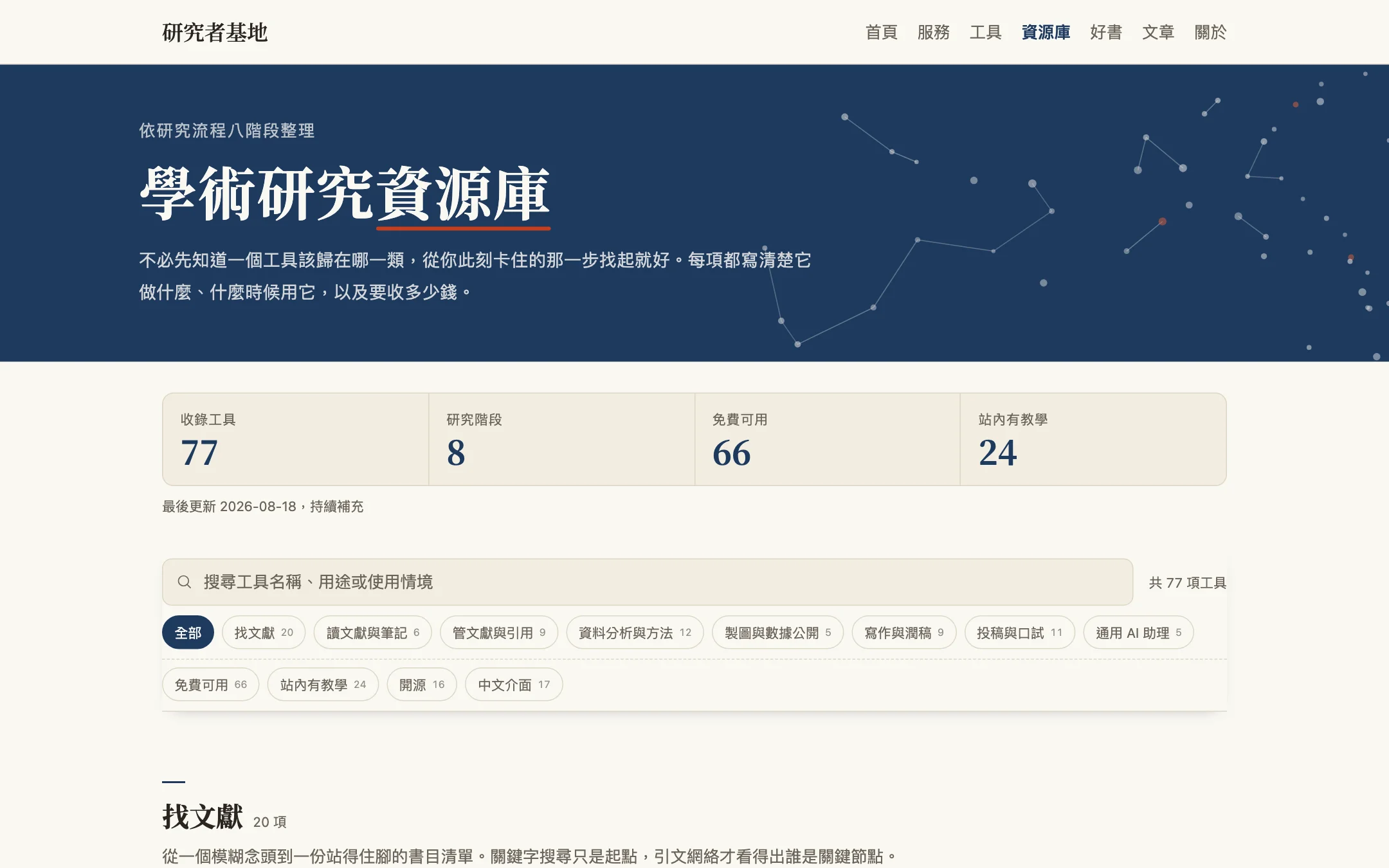Open the 好書 nav page
This screenshot has height=868, width=1389.
(x=1106, y=32)
